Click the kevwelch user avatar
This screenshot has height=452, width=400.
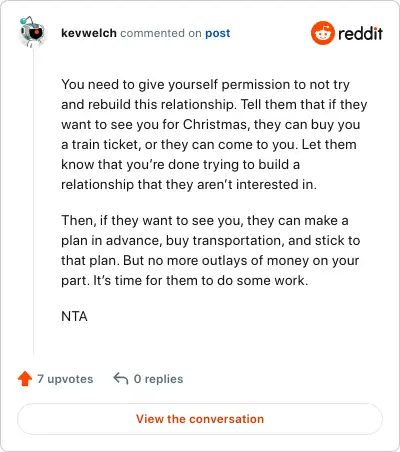(x=33, y=32)
